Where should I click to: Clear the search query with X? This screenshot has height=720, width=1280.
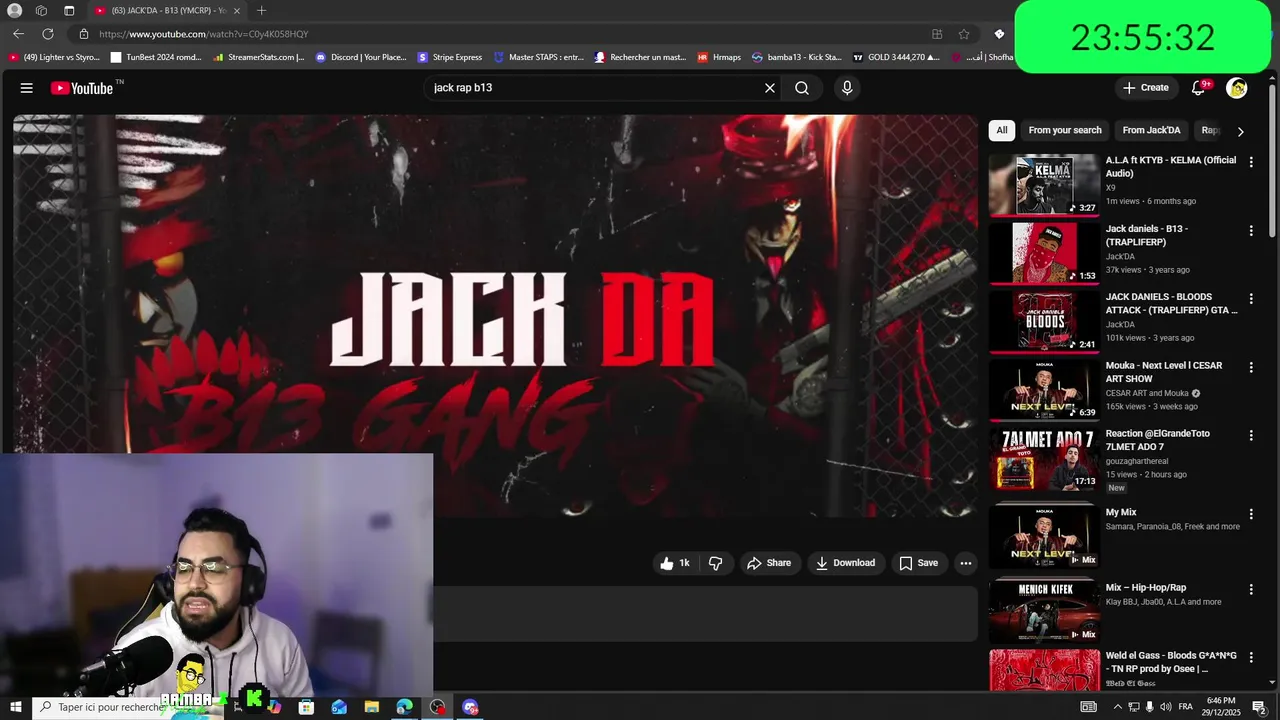point(770,88)
